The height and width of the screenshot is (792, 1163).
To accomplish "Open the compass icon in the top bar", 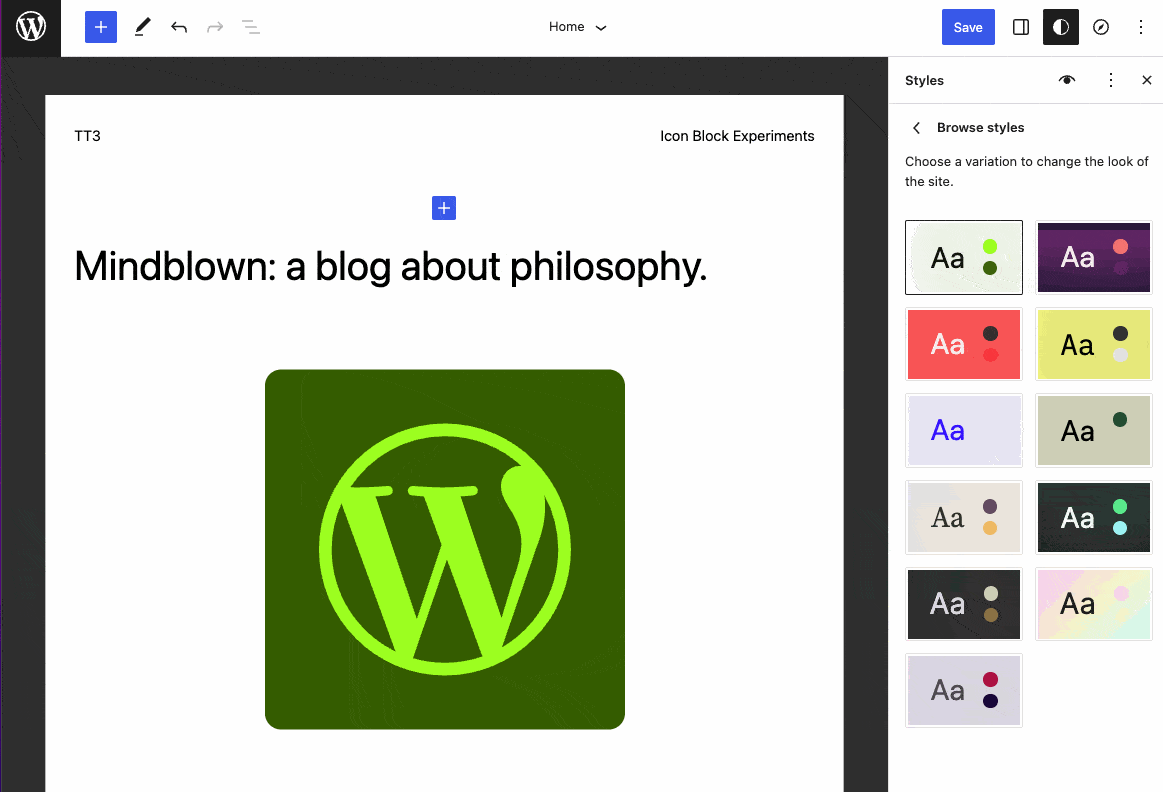I will pos(1101,28).
